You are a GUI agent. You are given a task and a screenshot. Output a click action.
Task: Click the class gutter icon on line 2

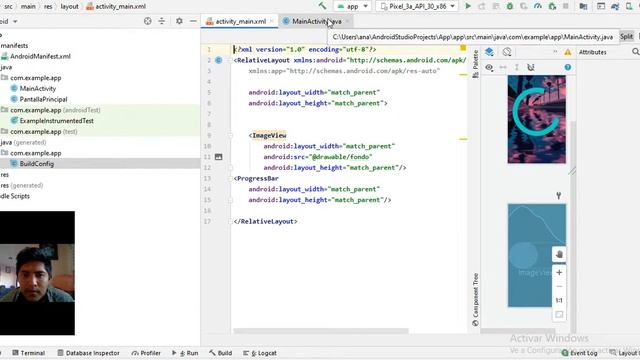tap(219, 60)
